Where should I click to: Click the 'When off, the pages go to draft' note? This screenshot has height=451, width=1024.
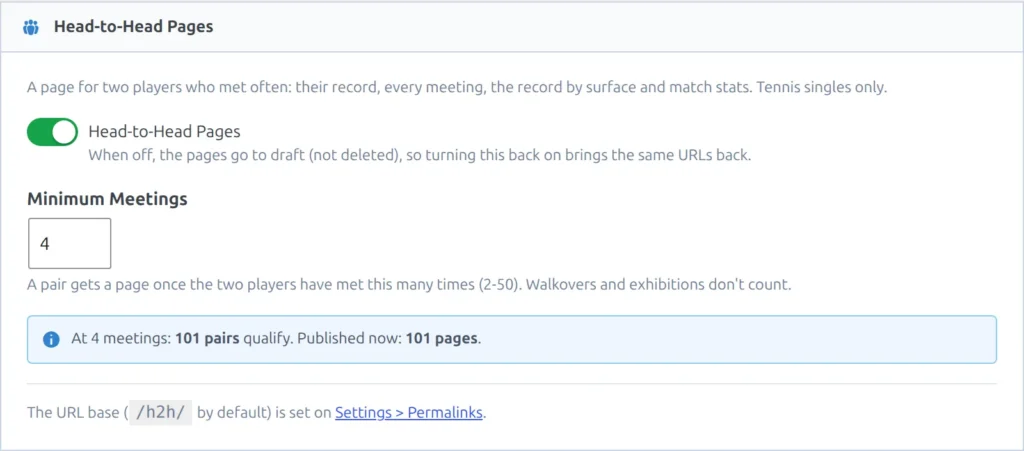(420, 157)
